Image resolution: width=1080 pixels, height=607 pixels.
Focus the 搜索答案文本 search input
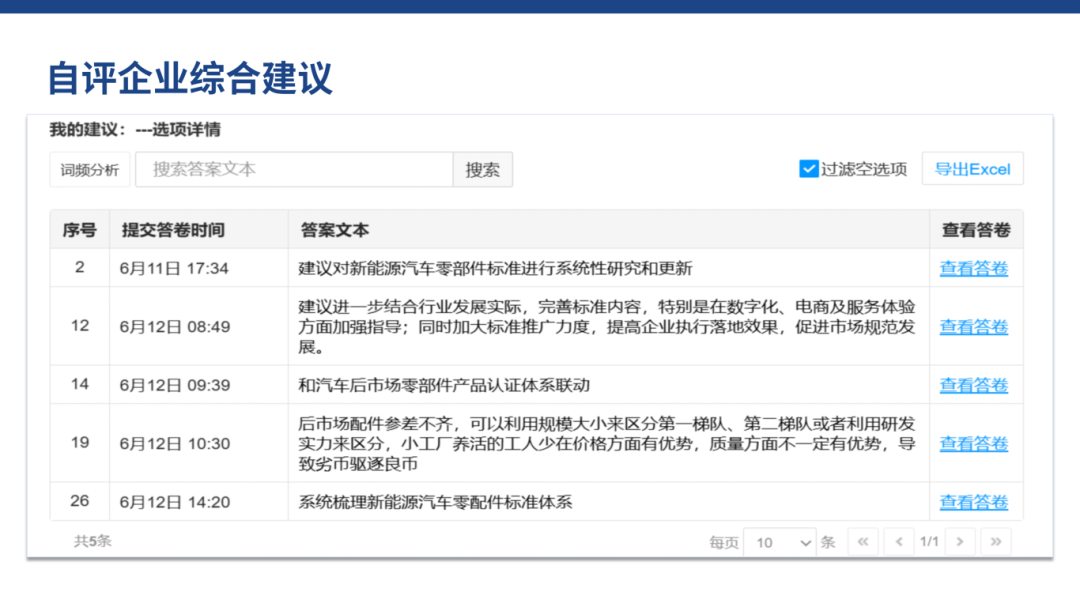coord(294,169)
